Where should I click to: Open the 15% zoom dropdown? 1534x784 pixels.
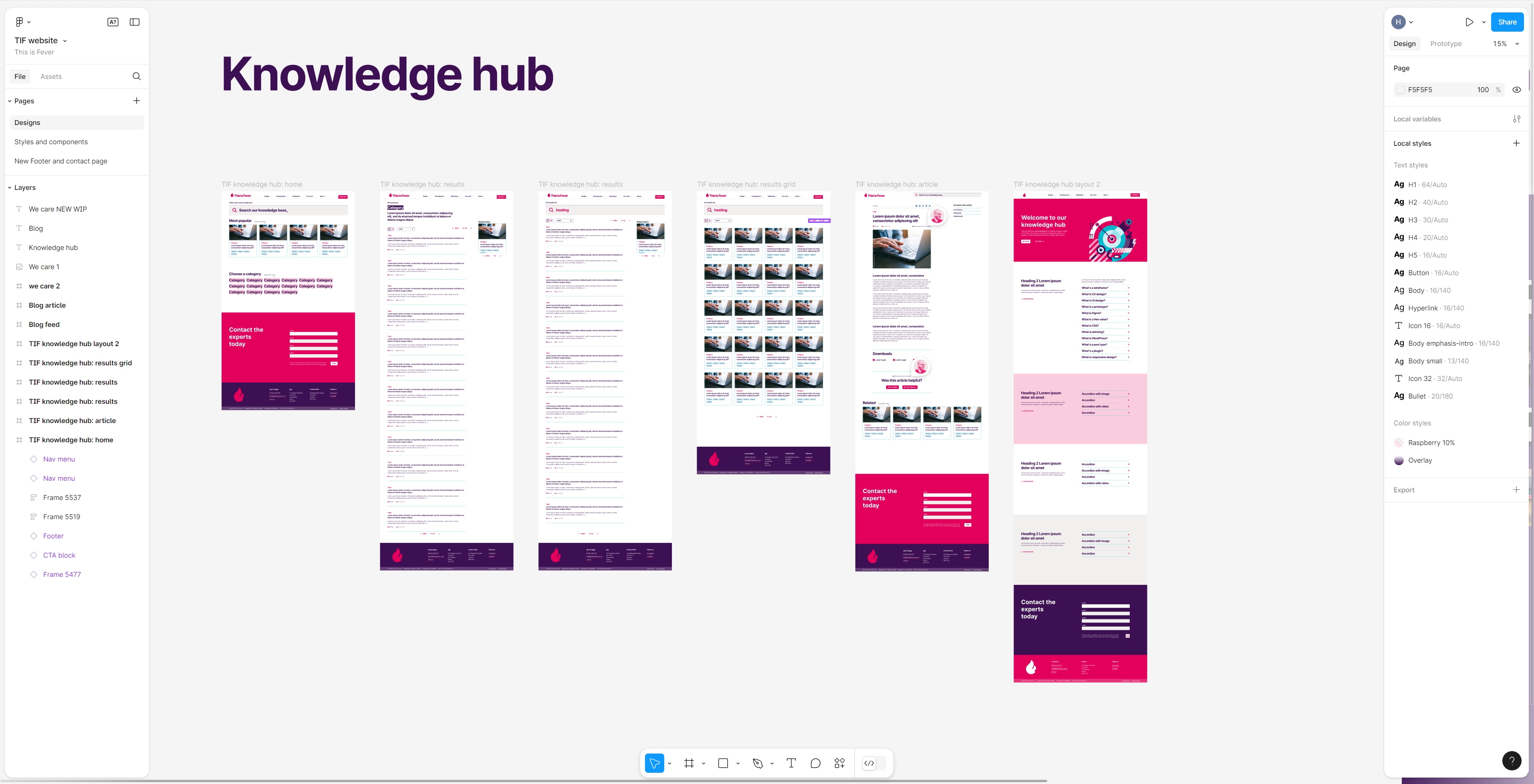coord(1506,44)
